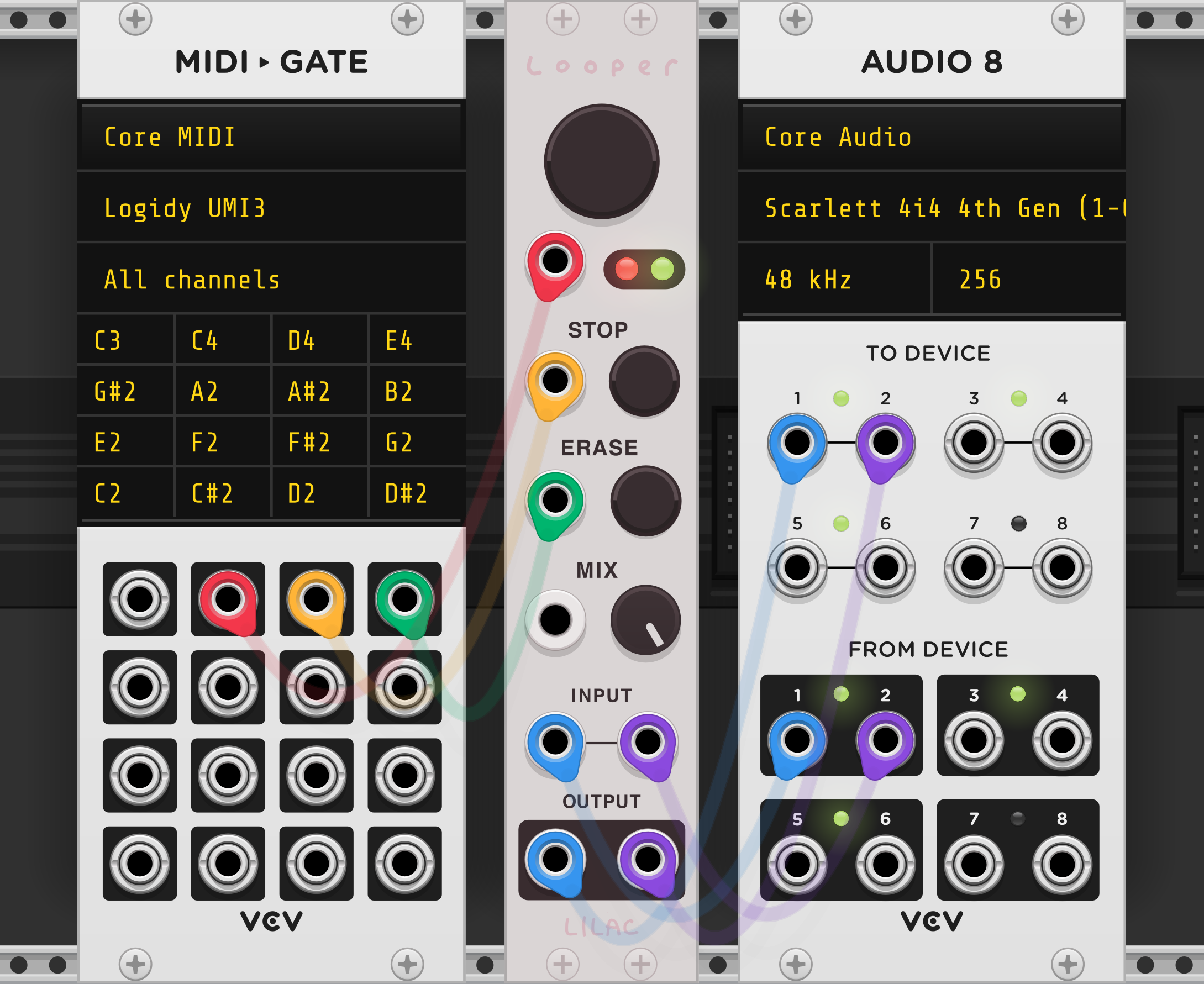Click the Looper STOP button
This screenshot has width=1204, height=984.
644,381
